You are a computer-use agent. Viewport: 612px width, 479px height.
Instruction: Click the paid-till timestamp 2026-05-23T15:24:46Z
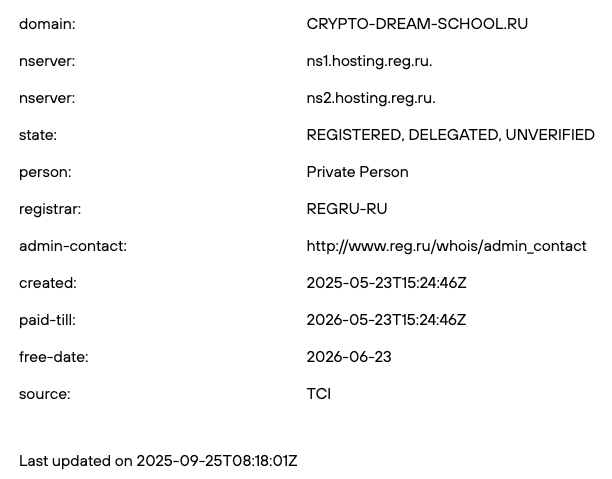click(x=386, y=320)
